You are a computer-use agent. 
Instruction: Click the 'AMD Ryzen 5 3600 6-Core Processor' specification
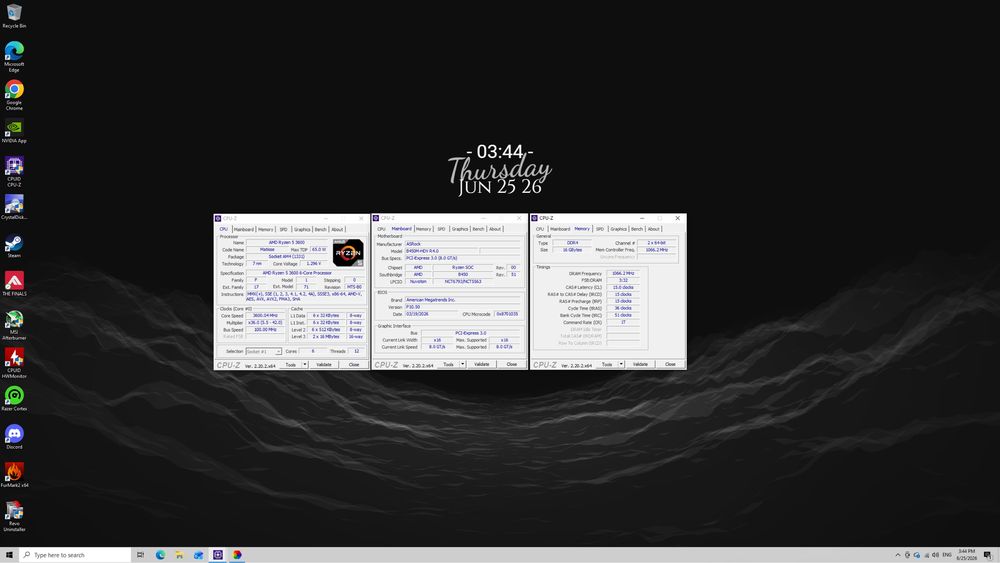pyautogui.click(x=297, y=273)
